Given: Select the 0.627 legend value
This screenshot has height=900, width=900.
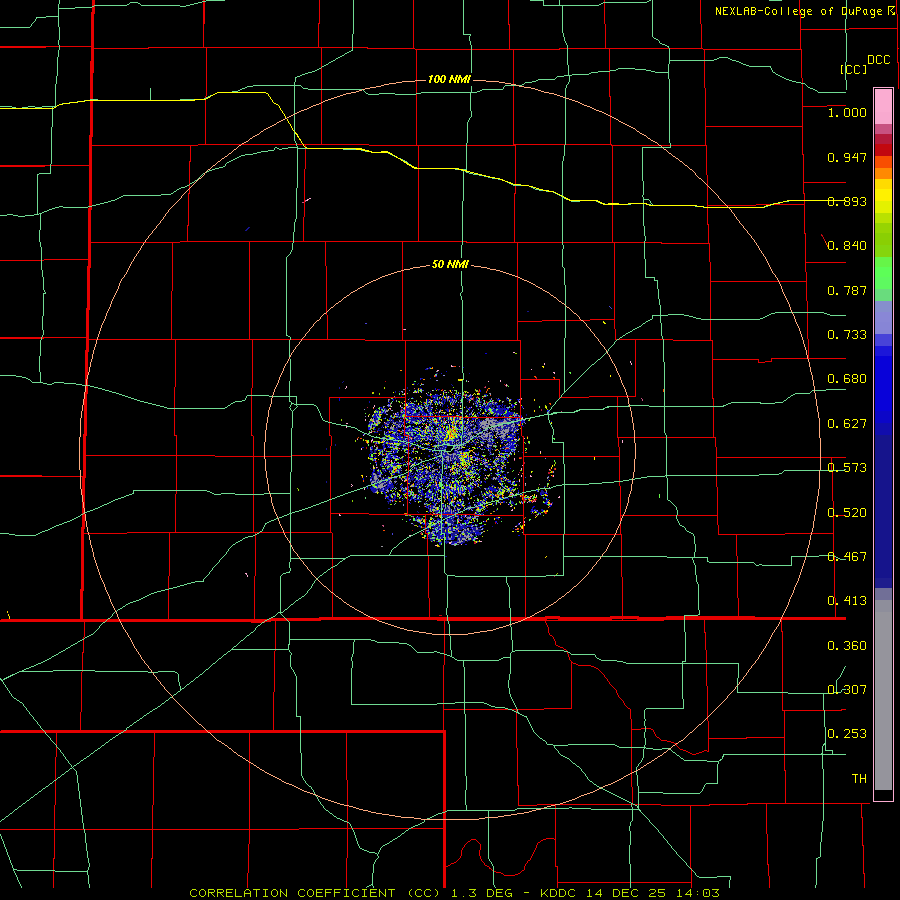Looking at the screenshot, I should [x=847, y=424].
